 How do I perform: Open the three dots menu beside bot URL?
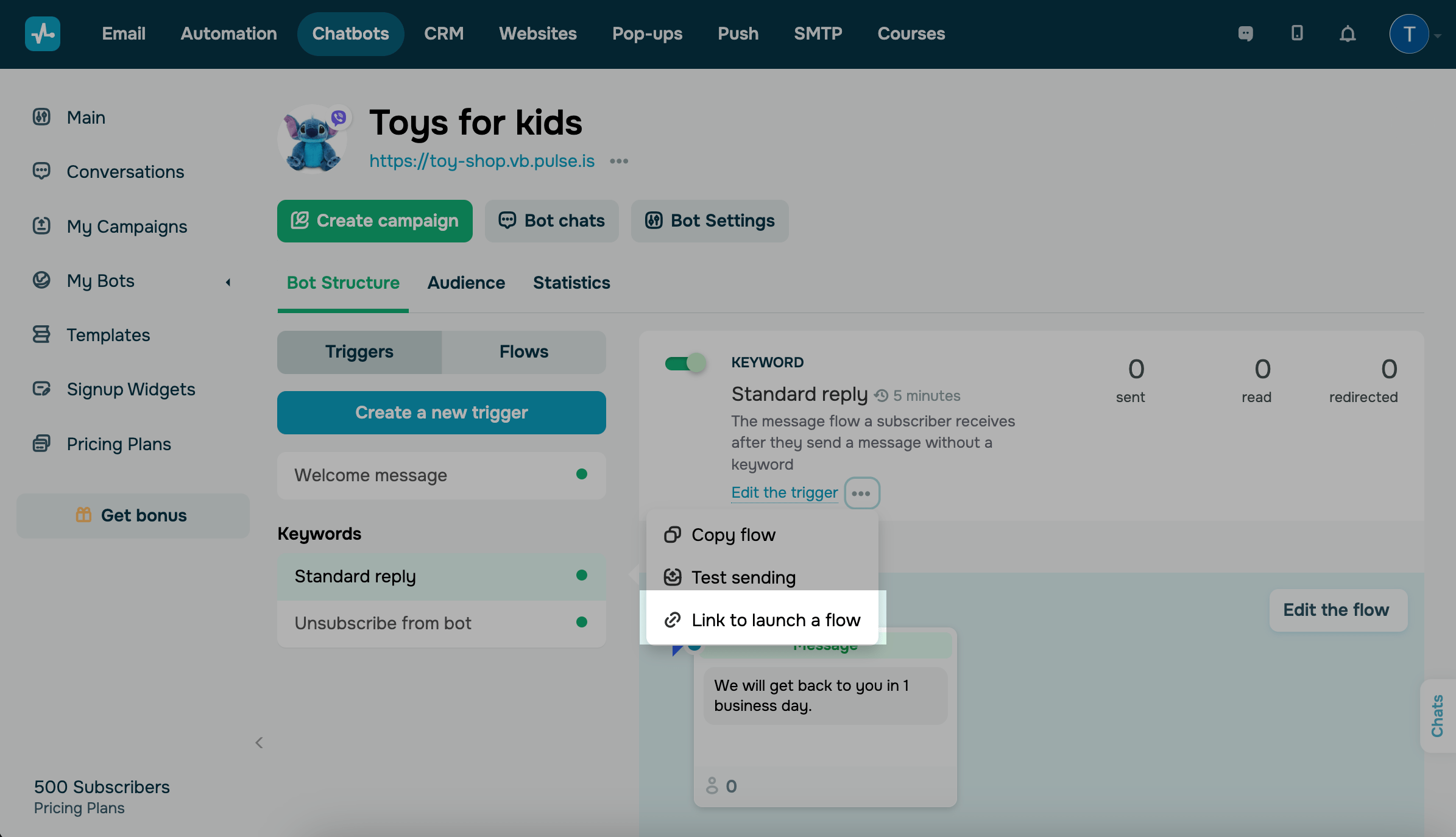(x=619, y=161)
